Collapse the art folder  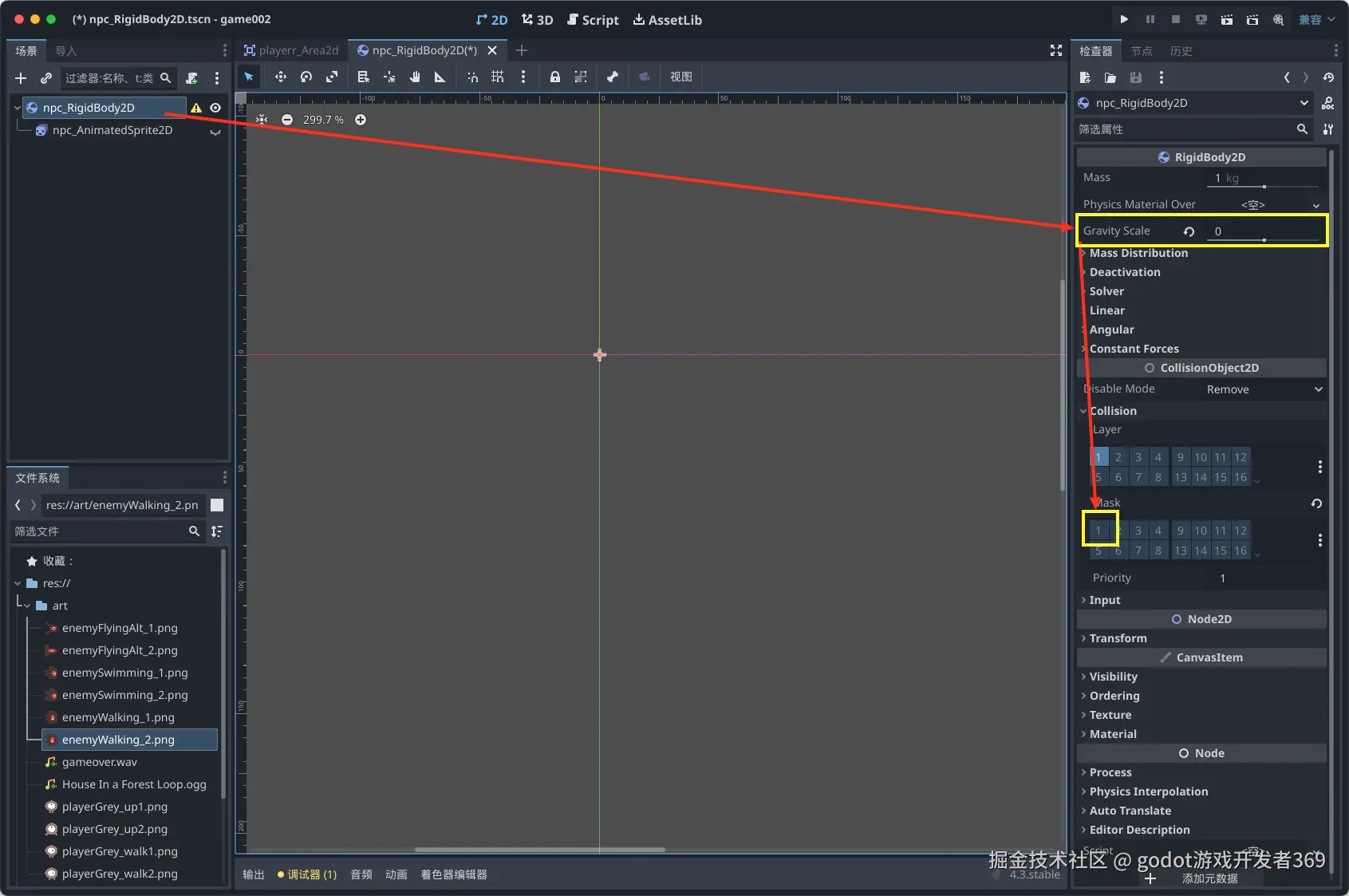point(28,606)
